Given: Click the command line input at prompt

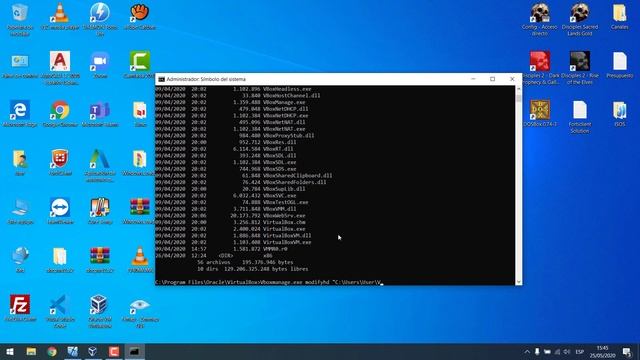Looking at the screenshot, I should click(269, 282).
